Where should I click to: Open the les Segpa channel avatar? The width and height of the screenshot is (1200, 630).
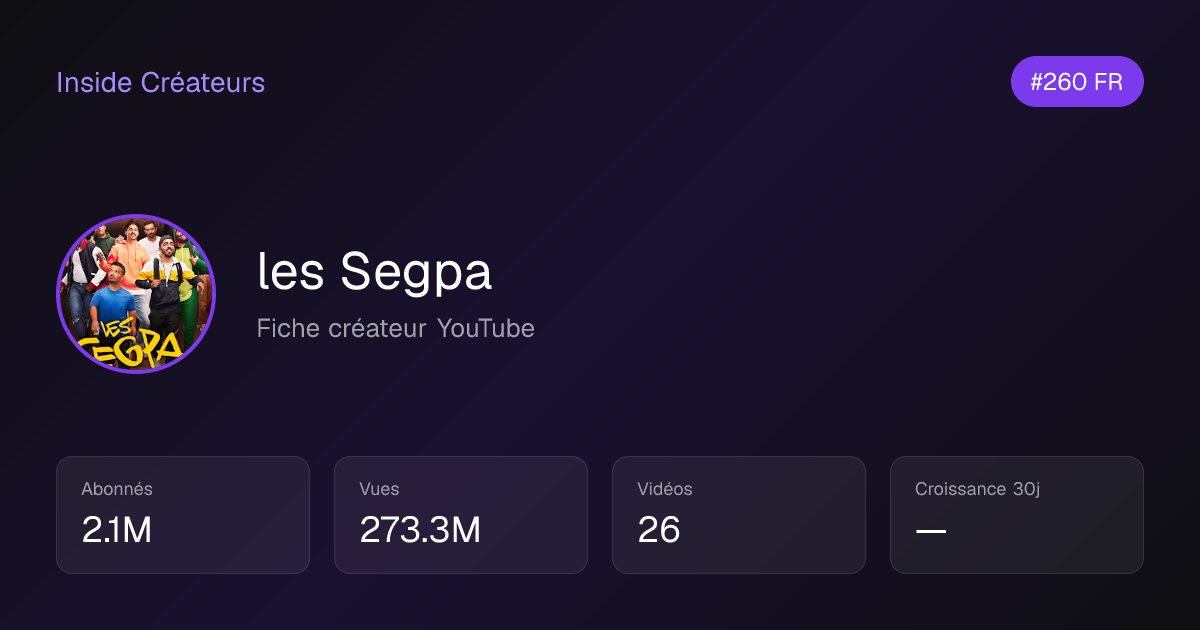(136, 294)
